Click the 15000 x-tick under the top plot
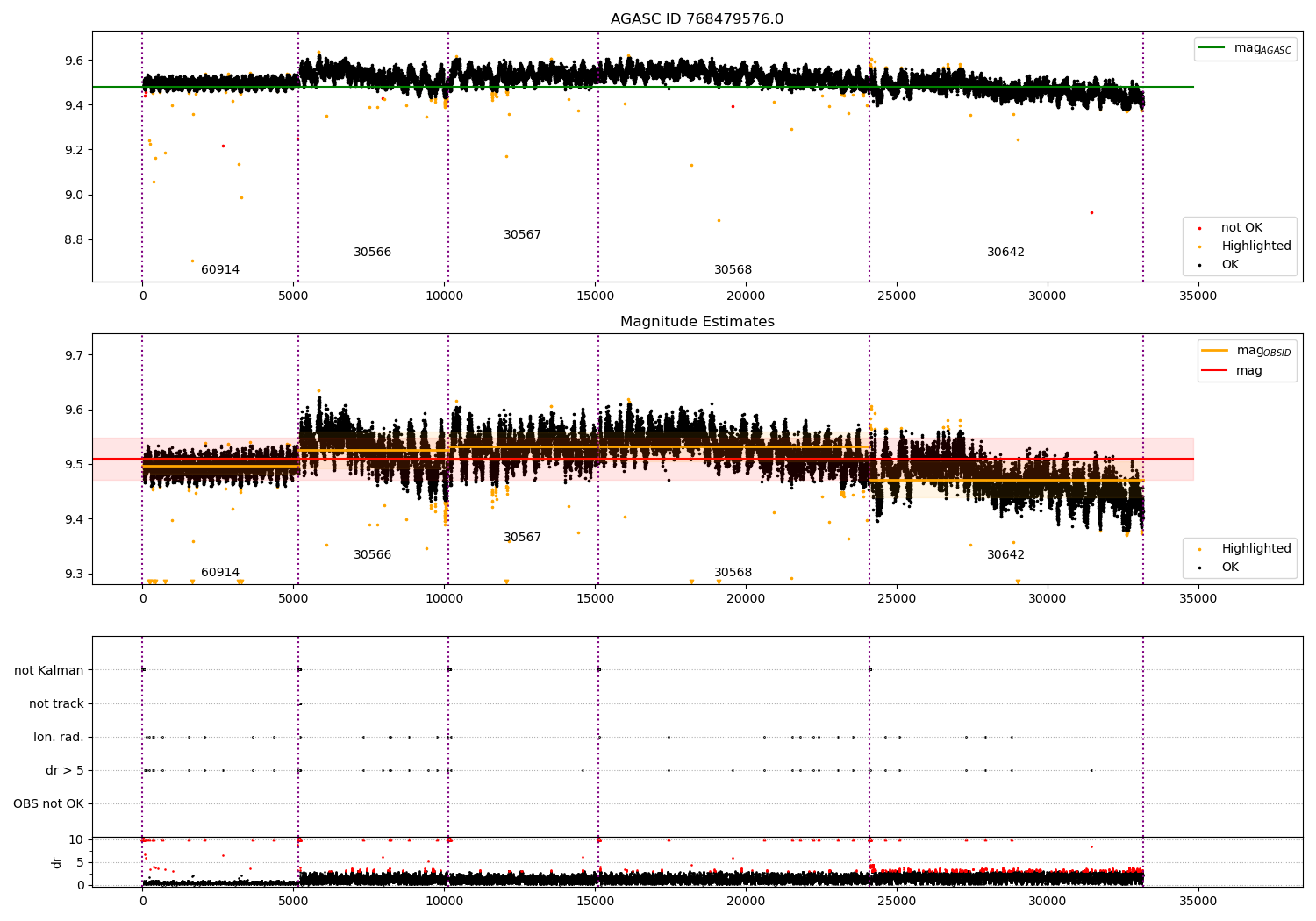 (595, 296)
